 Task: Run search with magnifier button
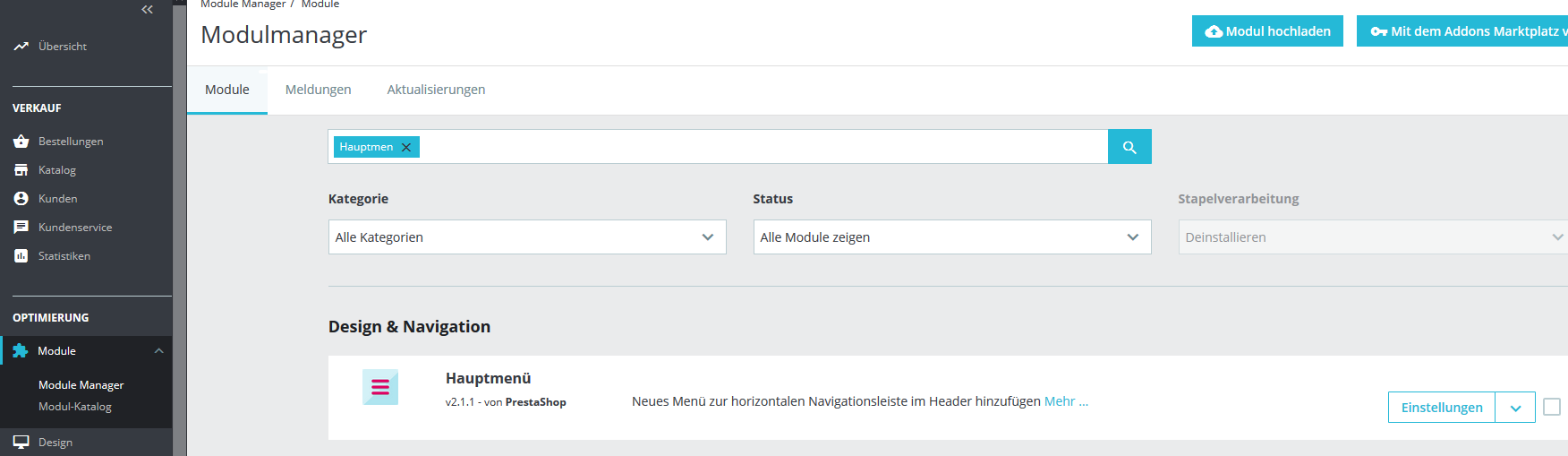[1129, 147]
